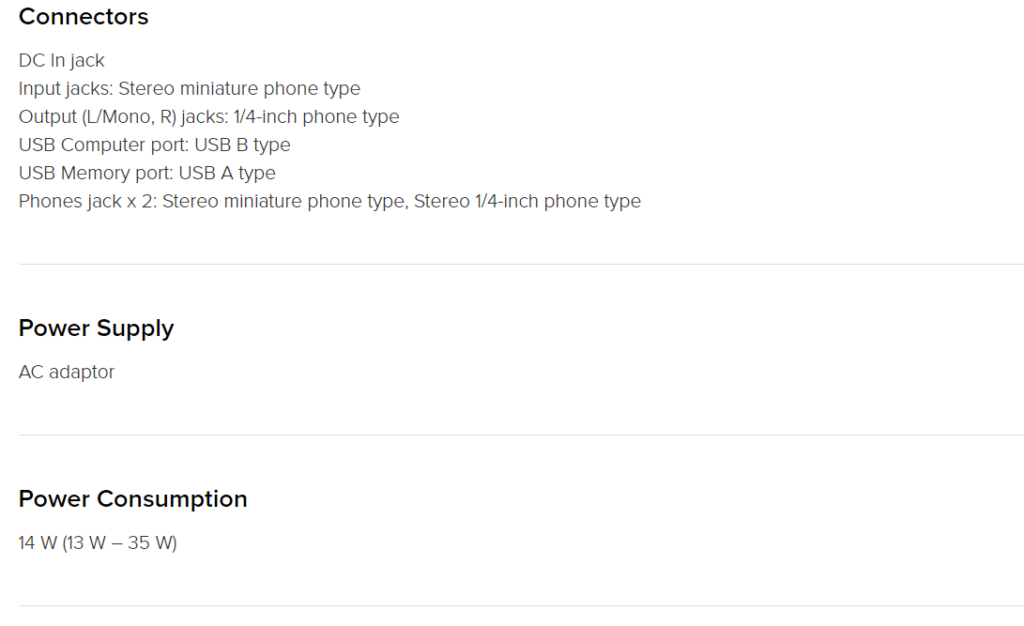The width and height of the screenshot is (1024, 626).
Task: Click the divider line below Power Supply section
Action: [x=521, y=435]
